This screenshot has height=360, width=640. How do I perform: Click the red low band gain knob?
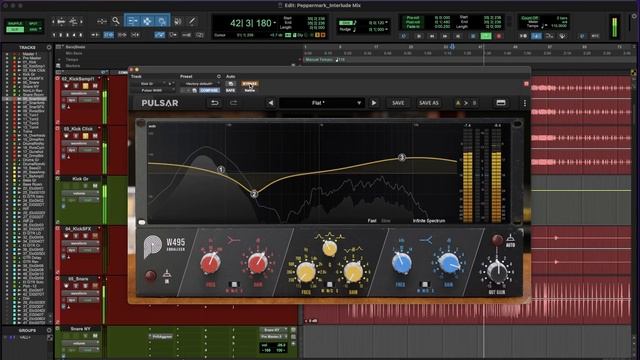click(x=258, y=263)
